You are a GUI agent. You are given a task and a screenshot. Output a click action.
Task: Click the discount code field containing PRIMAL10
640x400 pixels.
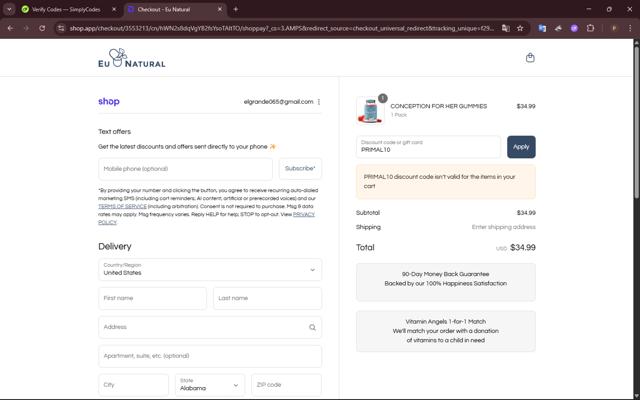coord(428,147)
